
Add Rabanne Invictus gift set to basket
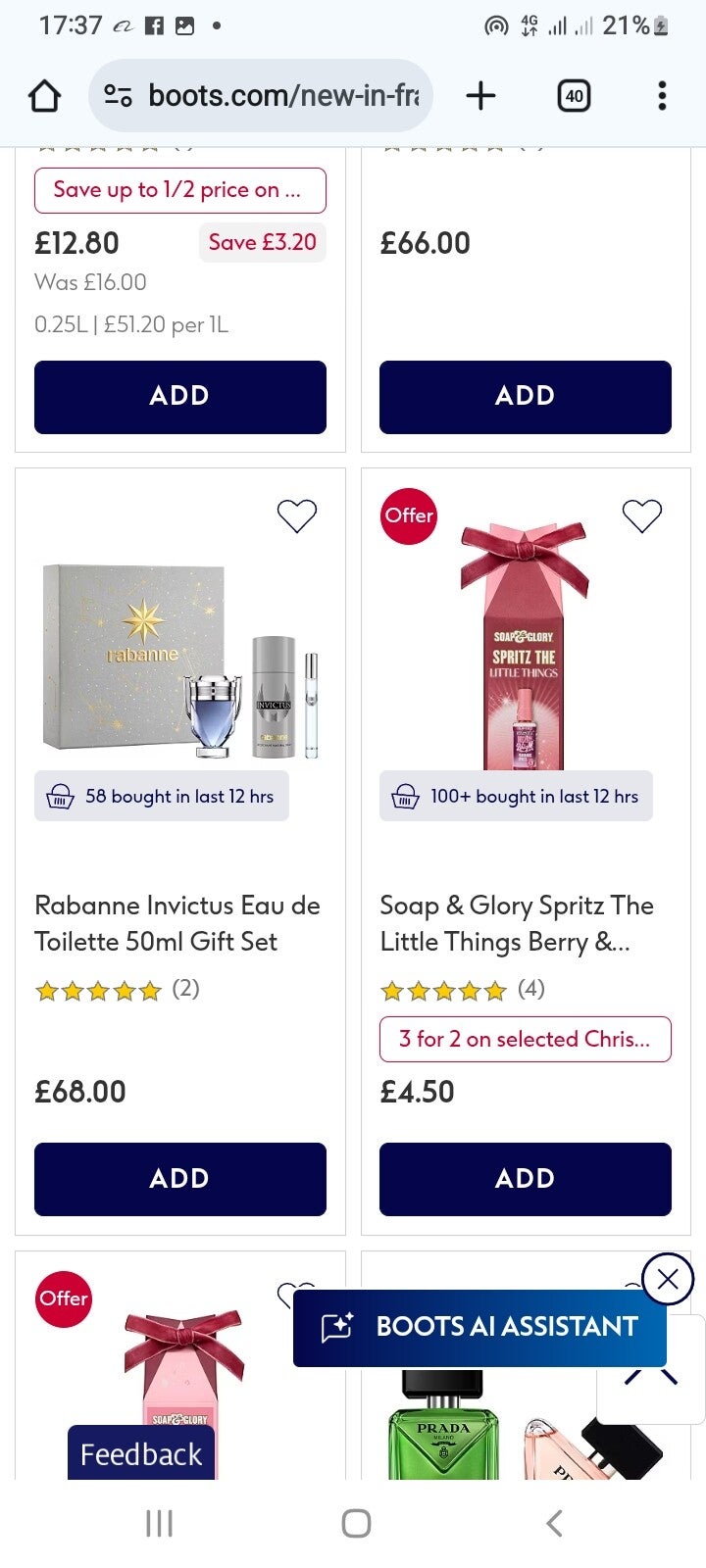click(x=179, y=1179)
